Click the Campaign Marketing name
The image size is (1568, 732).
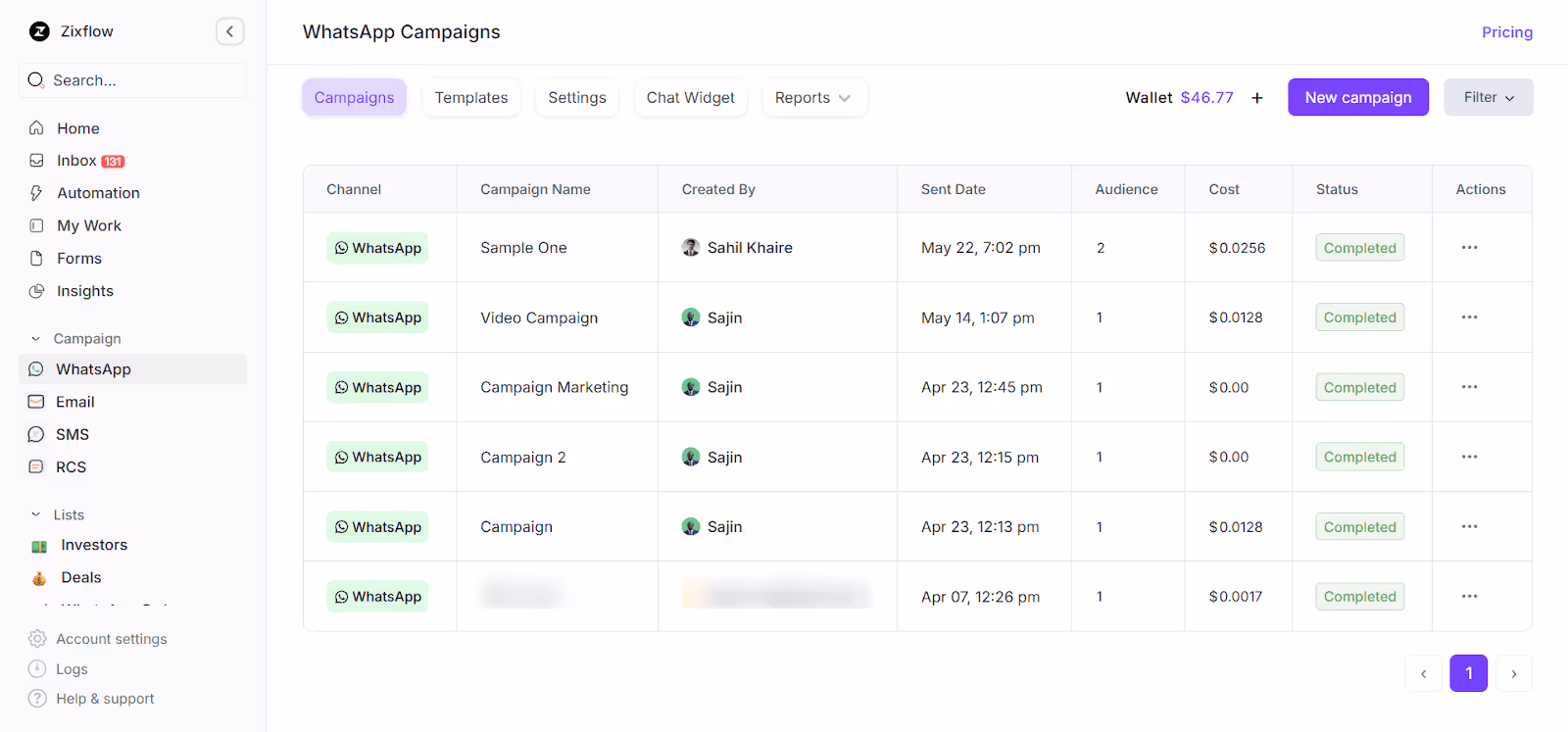tap(555, 387)
